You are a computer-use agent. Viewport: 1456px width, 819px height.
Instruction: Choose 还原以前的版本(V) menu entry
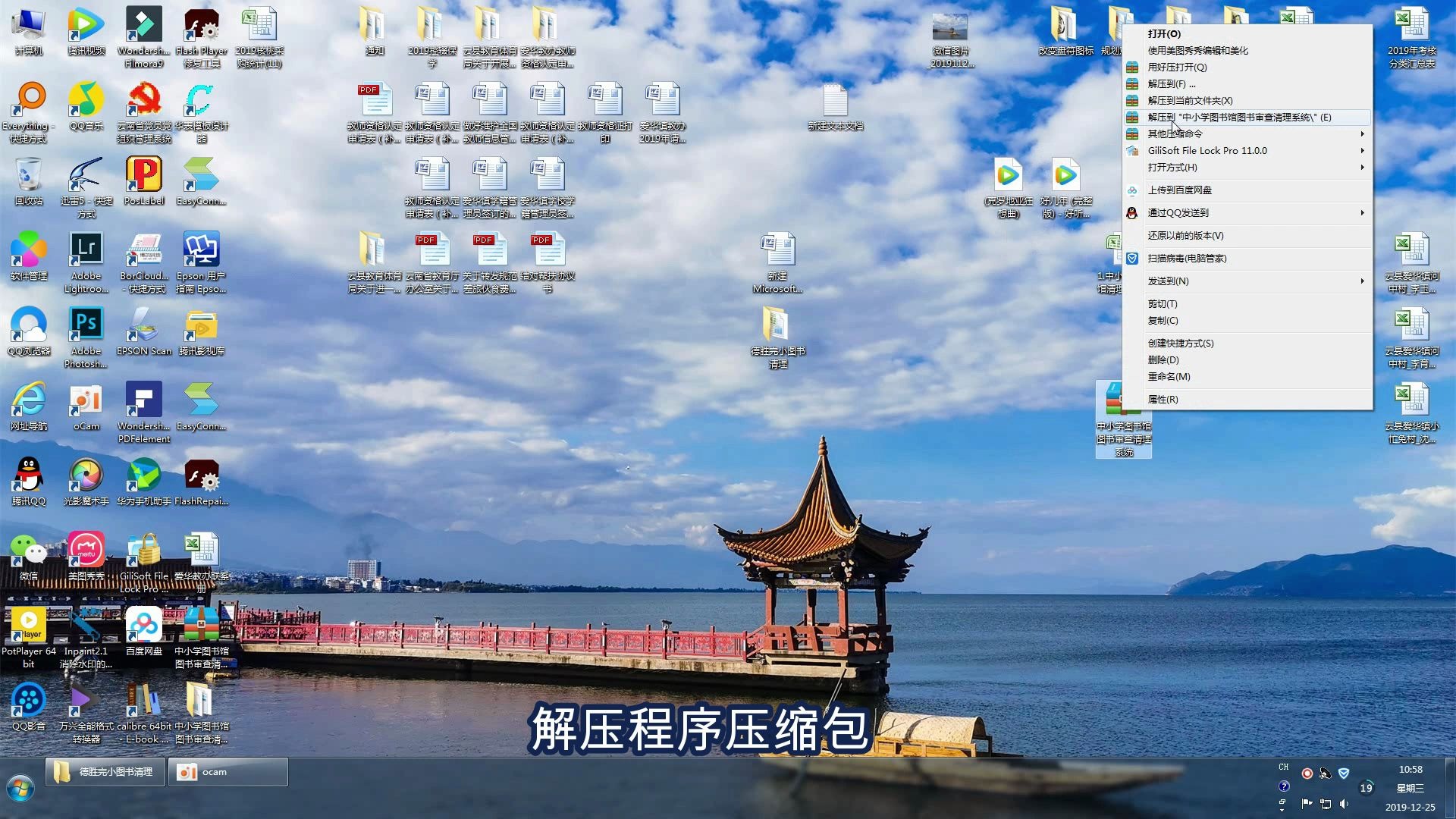pyautogui.click(x=1247, y=236)
